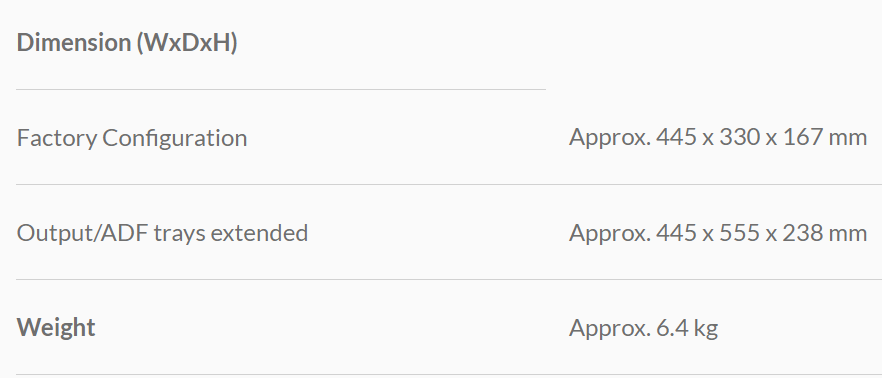Click the word Approx. in Factory Configuration row

[610, 138]
